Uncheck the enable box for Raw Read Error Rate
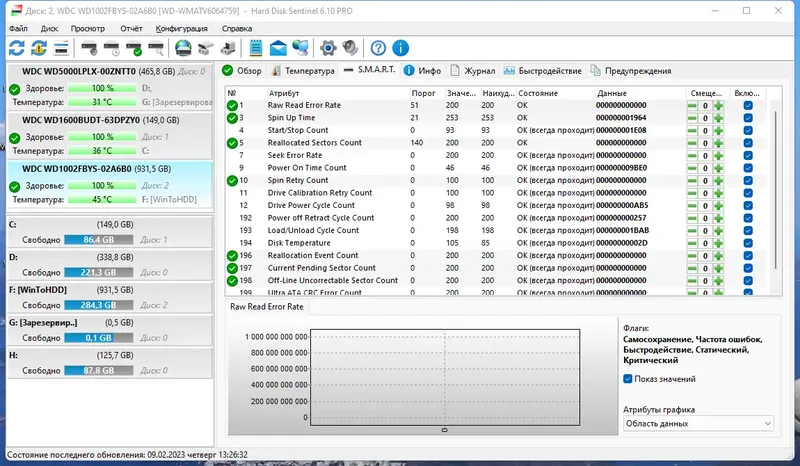The height and width of the screenshot is (466, 800). (x=748, y=106)
